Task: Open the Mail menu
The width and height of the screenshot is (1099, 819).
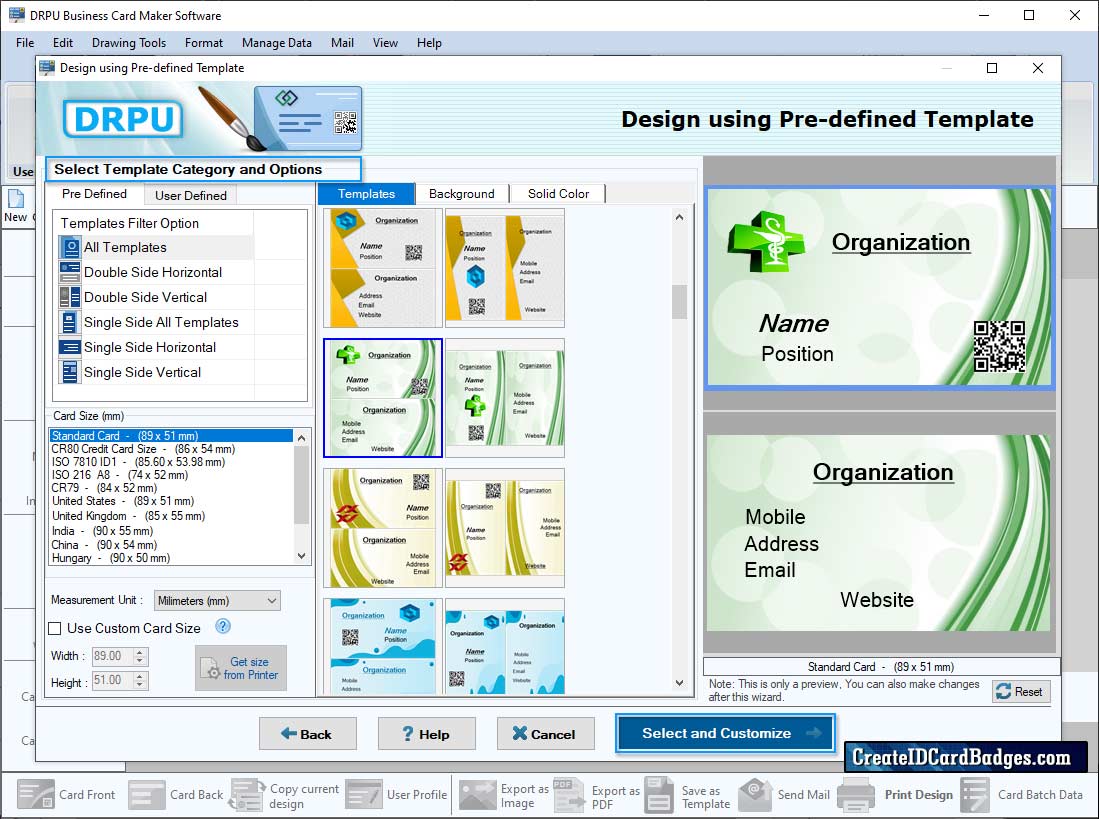Action: coord(342,43)
